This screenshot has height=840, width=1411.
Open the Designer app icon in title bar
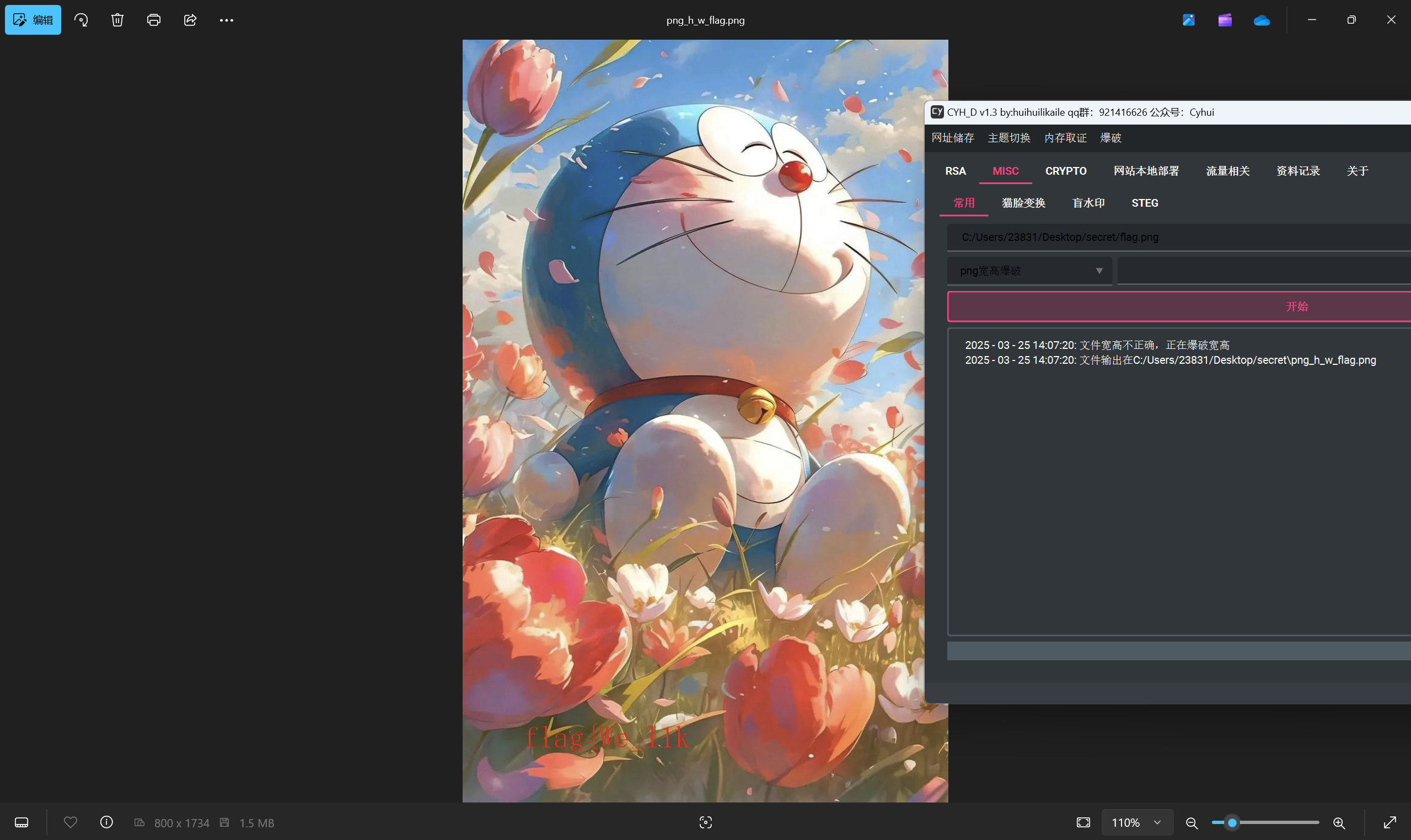[1188, 20]
